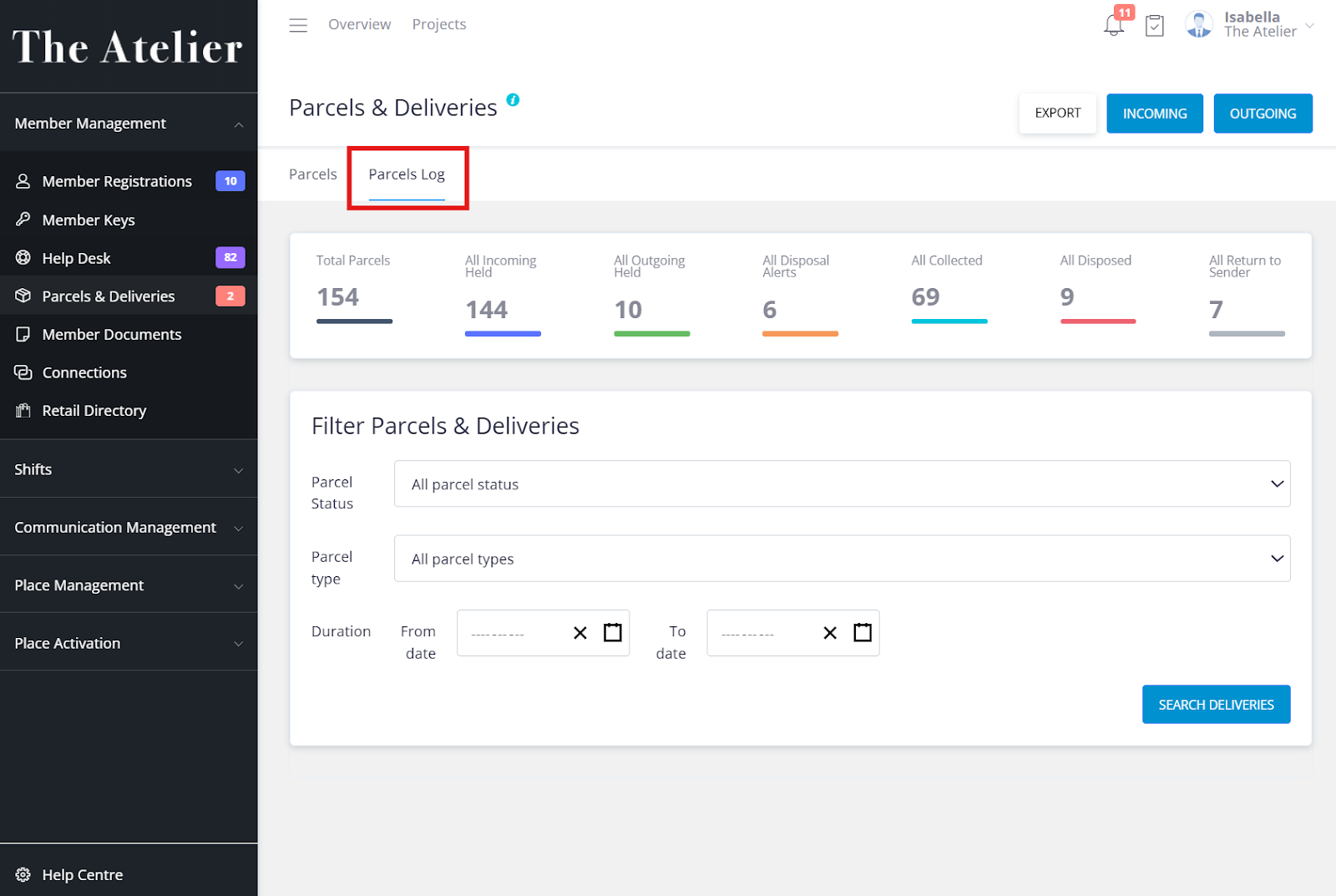Clear the From date with X icon
The width and height of the screenshot is (1336, 896).
(x=580, y=633)
